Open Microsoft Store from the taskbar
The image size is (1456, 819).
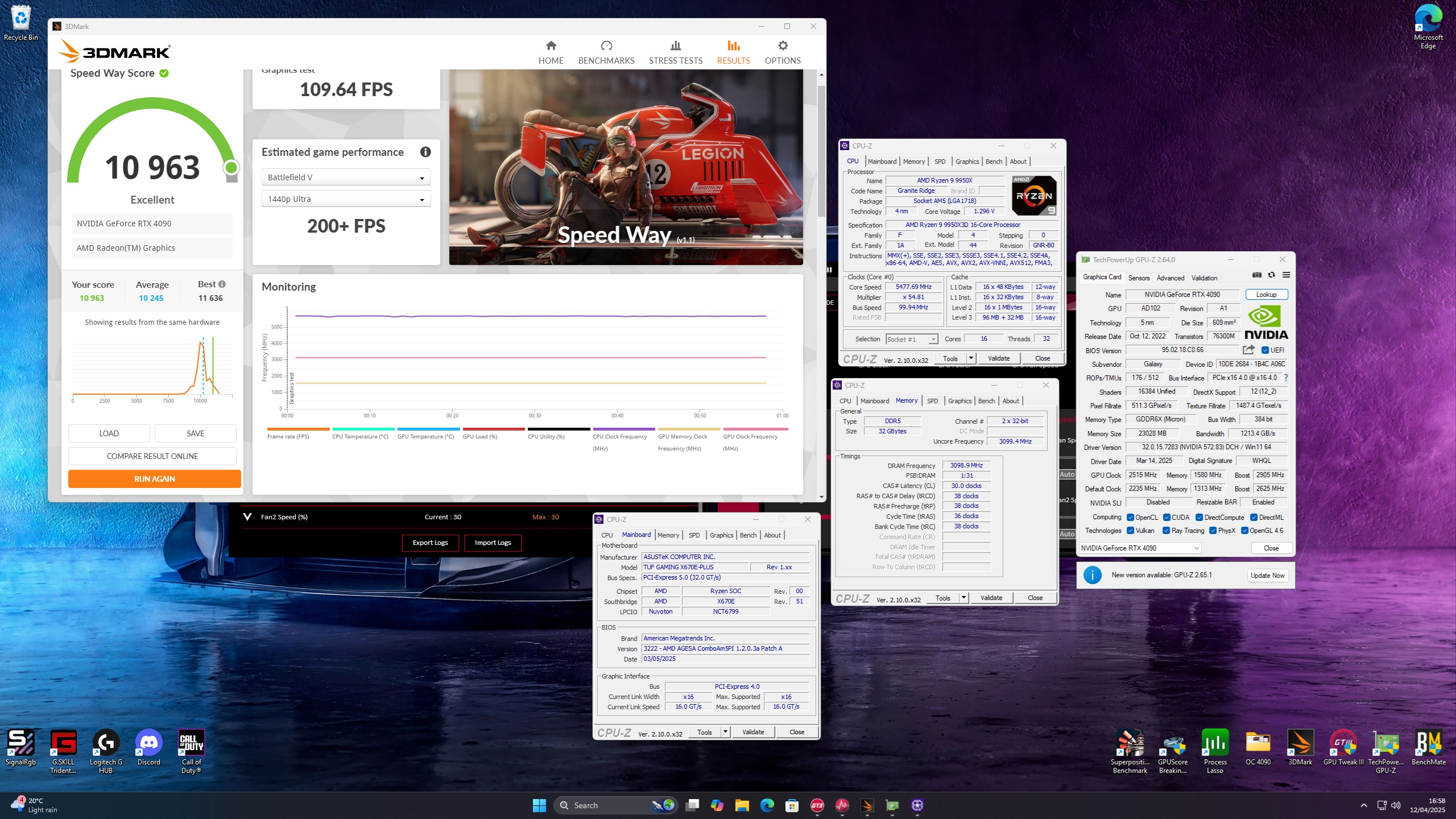click(792, 805)
